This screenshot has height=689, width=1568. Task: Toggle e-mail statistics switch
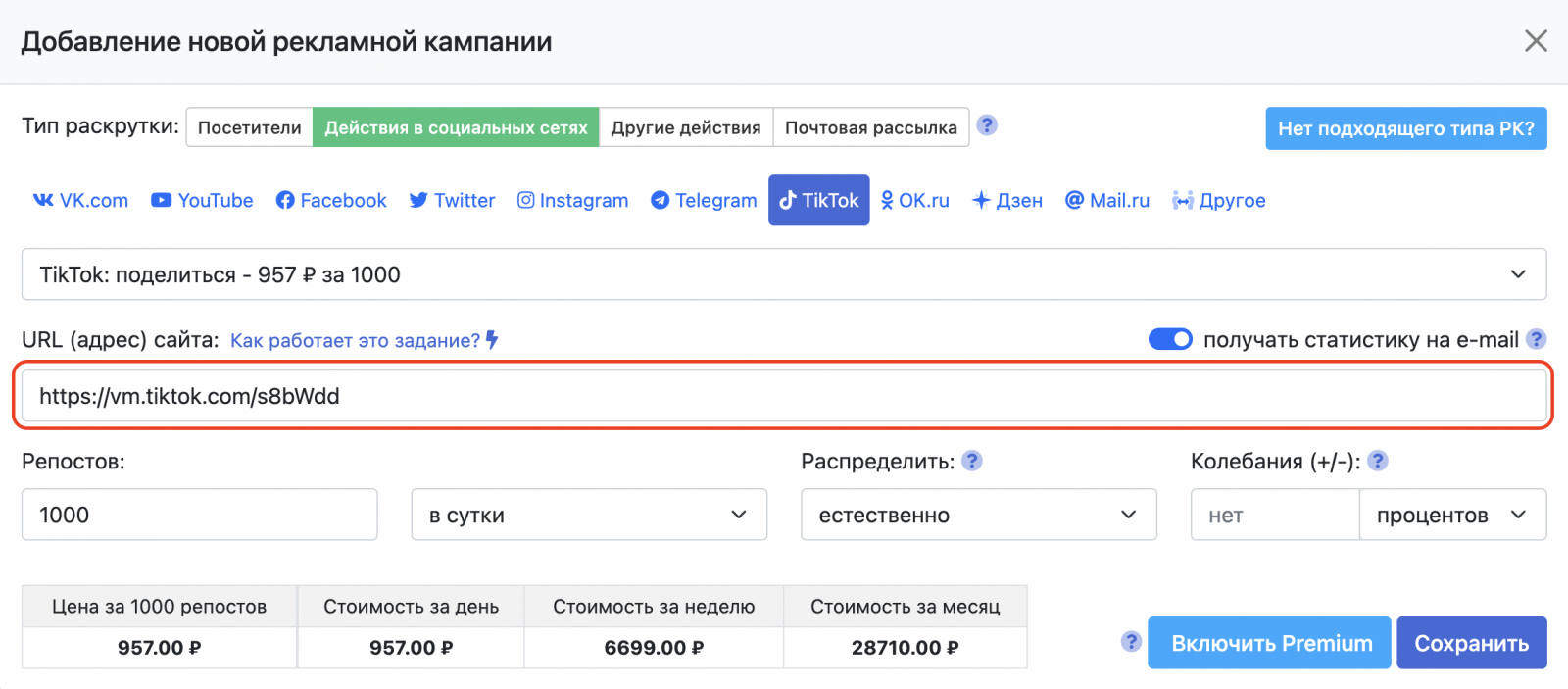pyautogui.click(x=1170, y=339)
